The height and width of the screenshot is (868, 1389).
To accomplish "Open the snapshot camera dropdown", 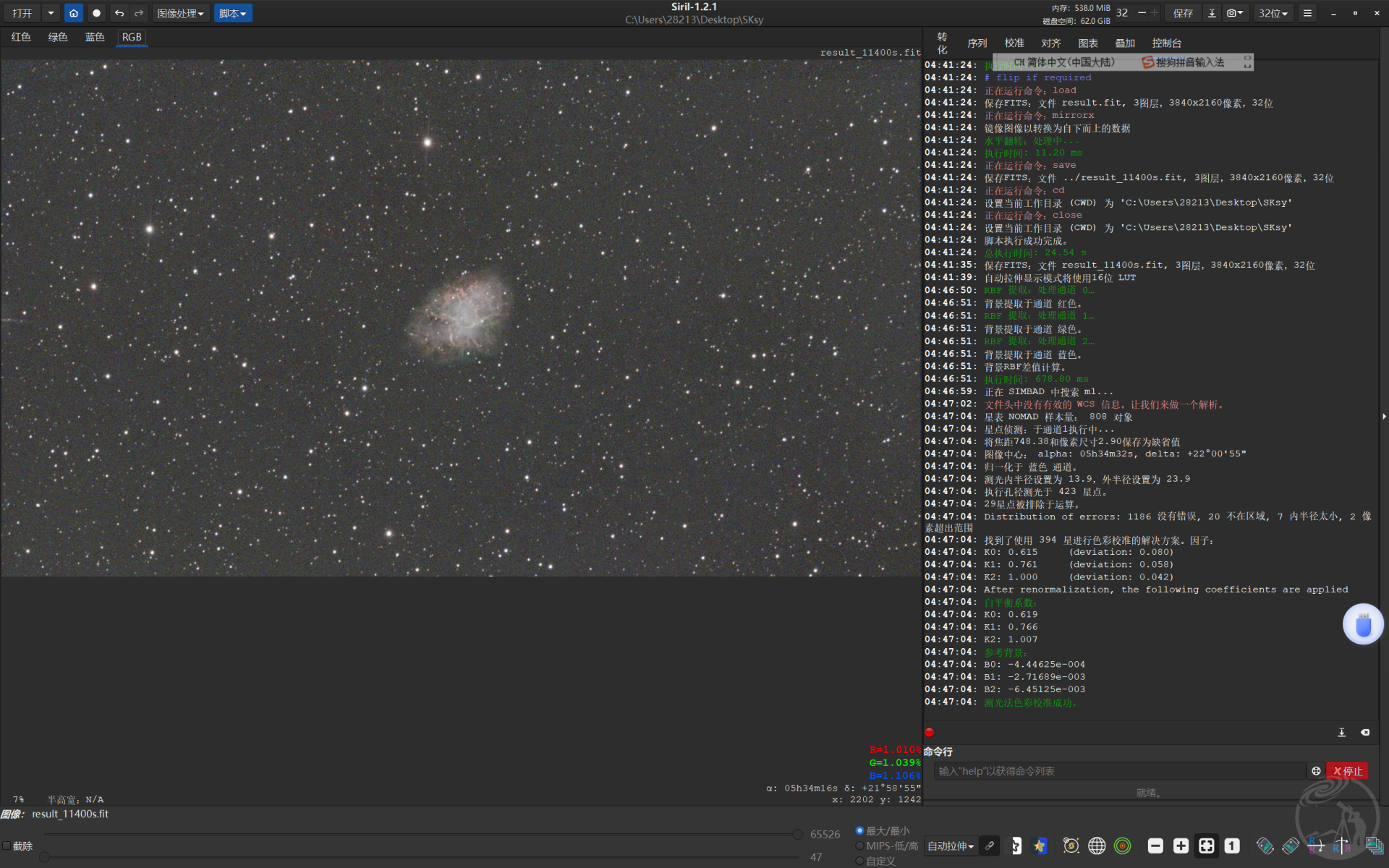I will coord(1235,13).
